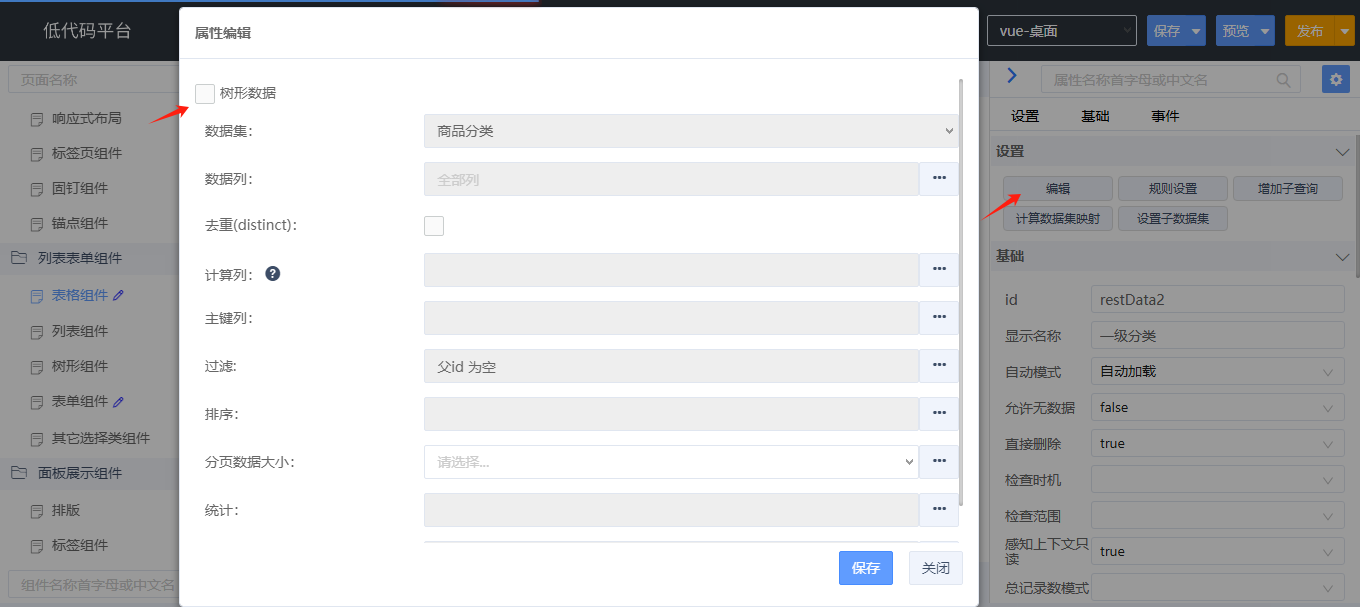Click the 关闭 button in dialog
The height and width of the screenshot is (607, 1360).
[x=936, y=568]
